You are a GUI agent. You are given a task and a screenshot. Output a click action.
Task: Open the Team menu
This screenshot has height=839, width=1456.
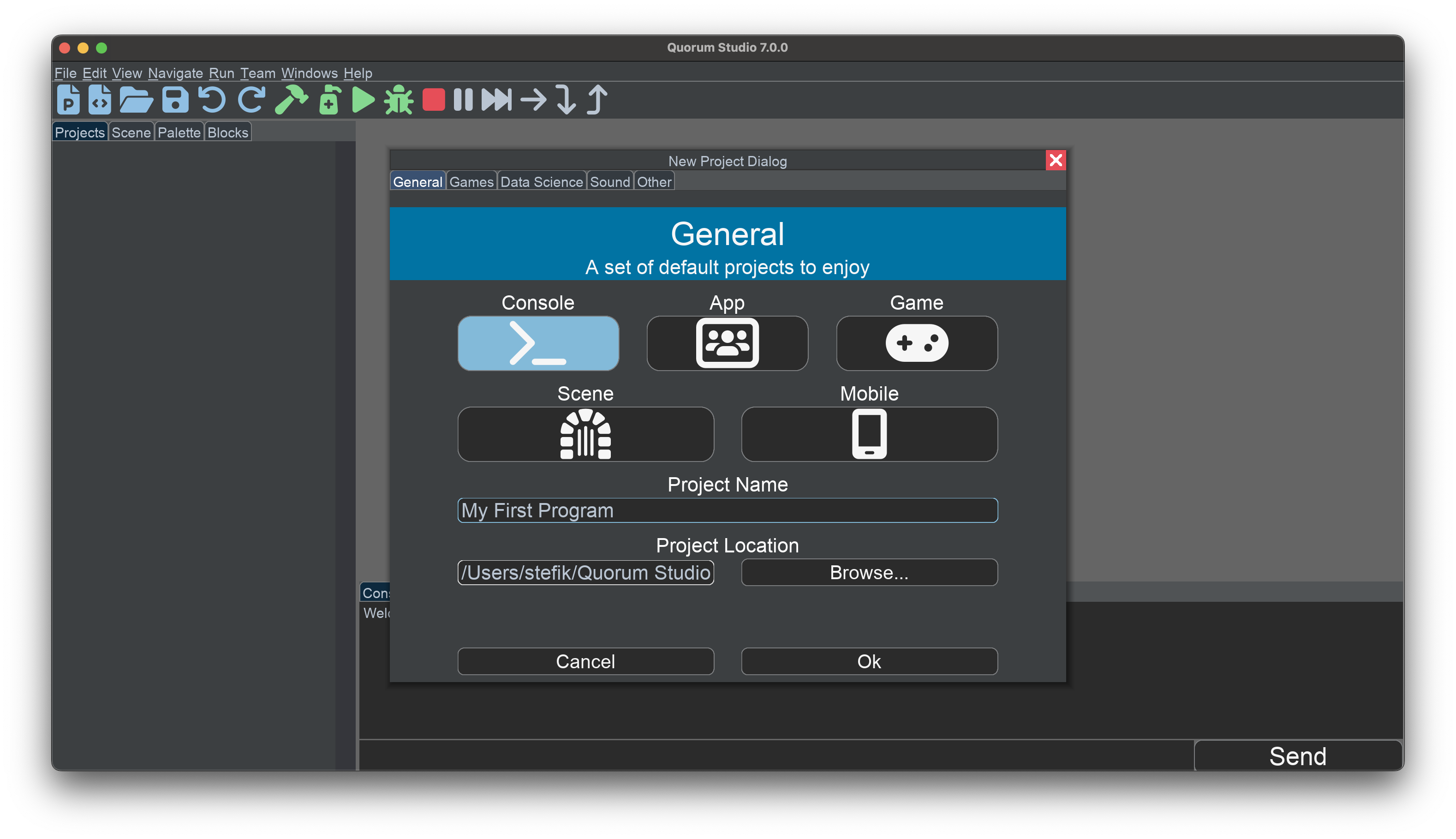pos(257,72)
